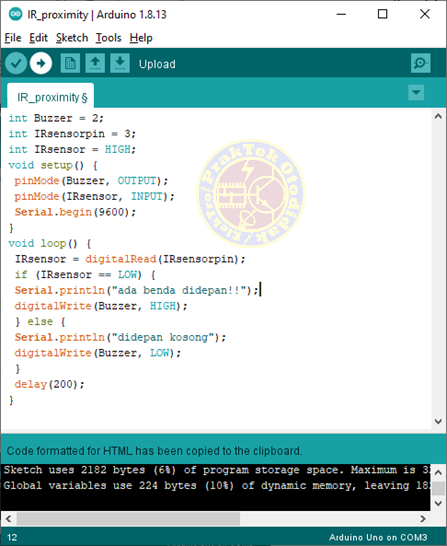Screen dimensions: 447x546
Task: Click 'void loop() {' line
Action: [x=50, y=243]
